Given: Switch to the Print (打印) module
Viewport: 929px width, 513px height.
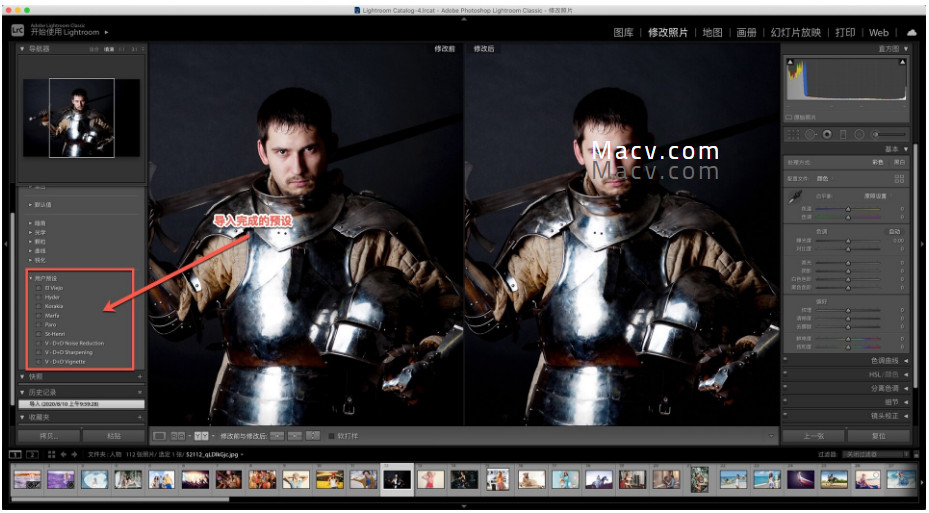Looking at the screenshot, I should point(845,33).
